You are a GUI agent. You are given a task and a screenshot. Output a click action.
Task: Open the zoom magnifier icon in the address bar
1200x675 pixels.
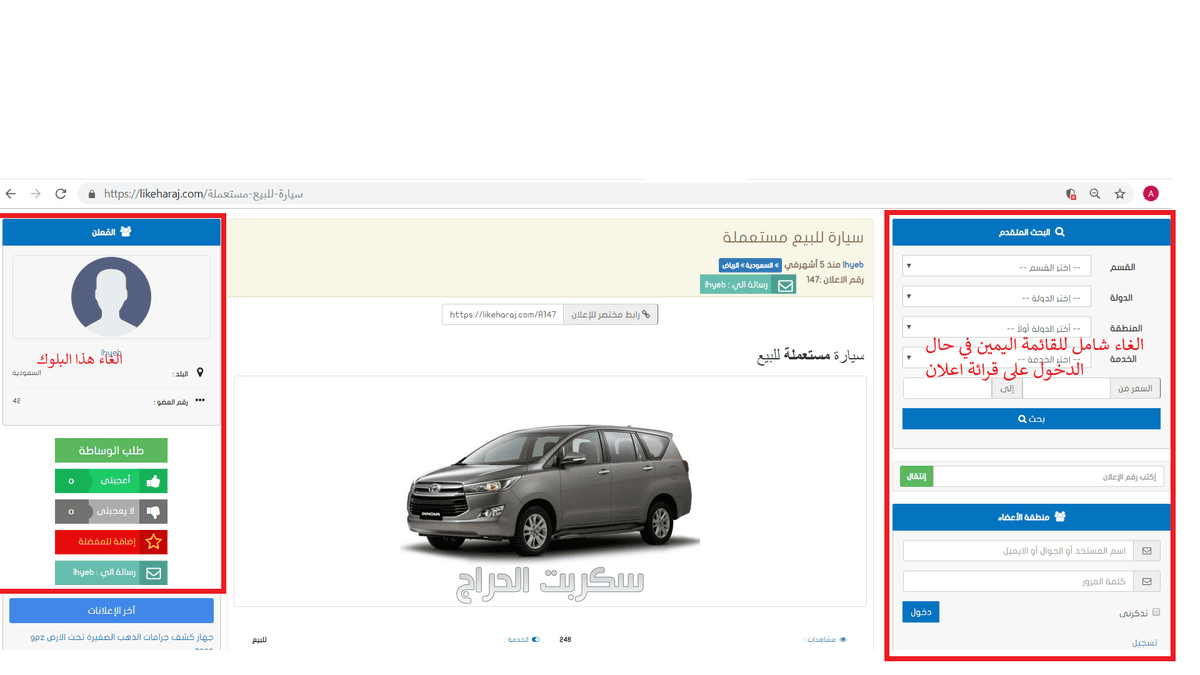coord(1095,194)
